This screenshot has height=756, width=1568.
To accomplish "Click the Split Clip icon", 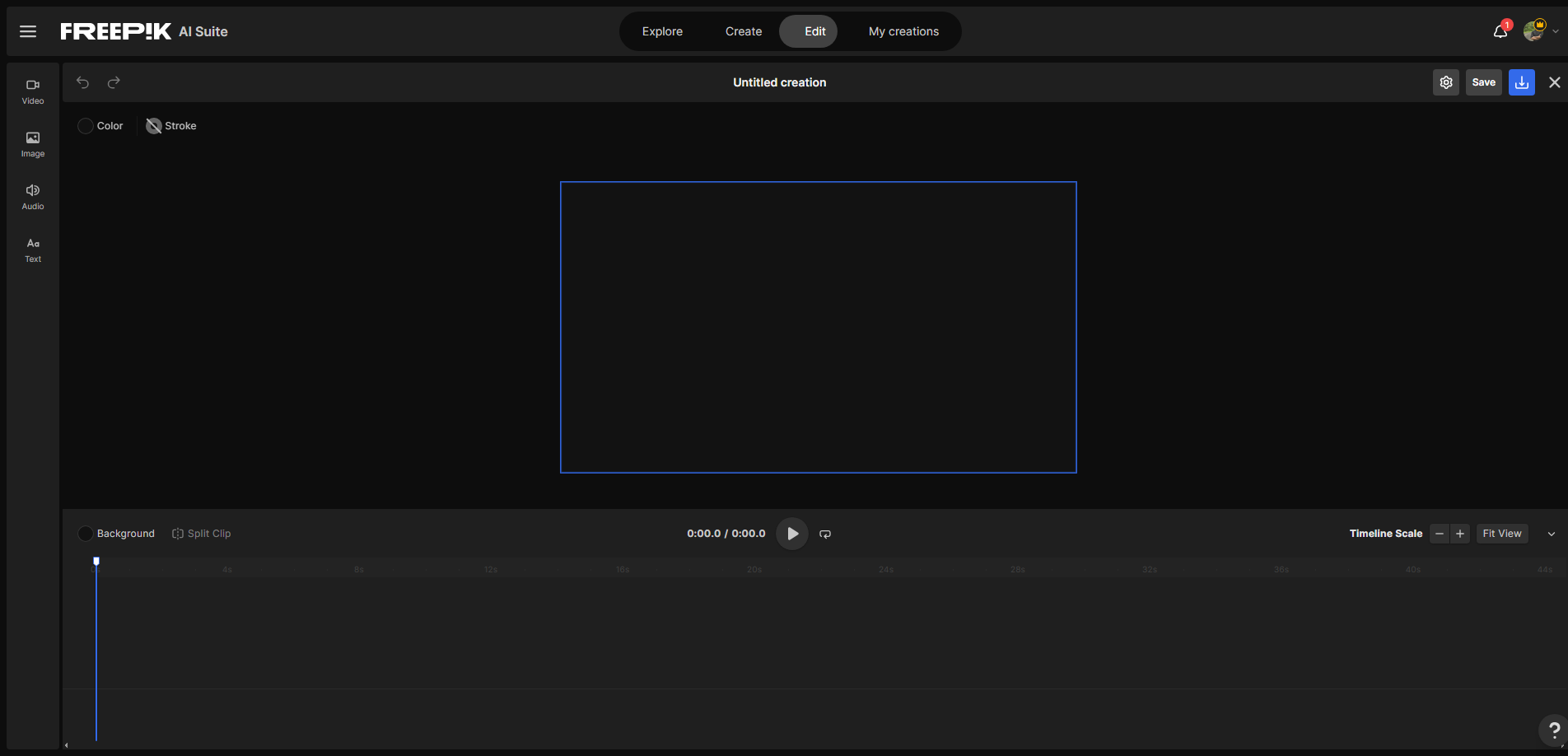I will [178, 533].
